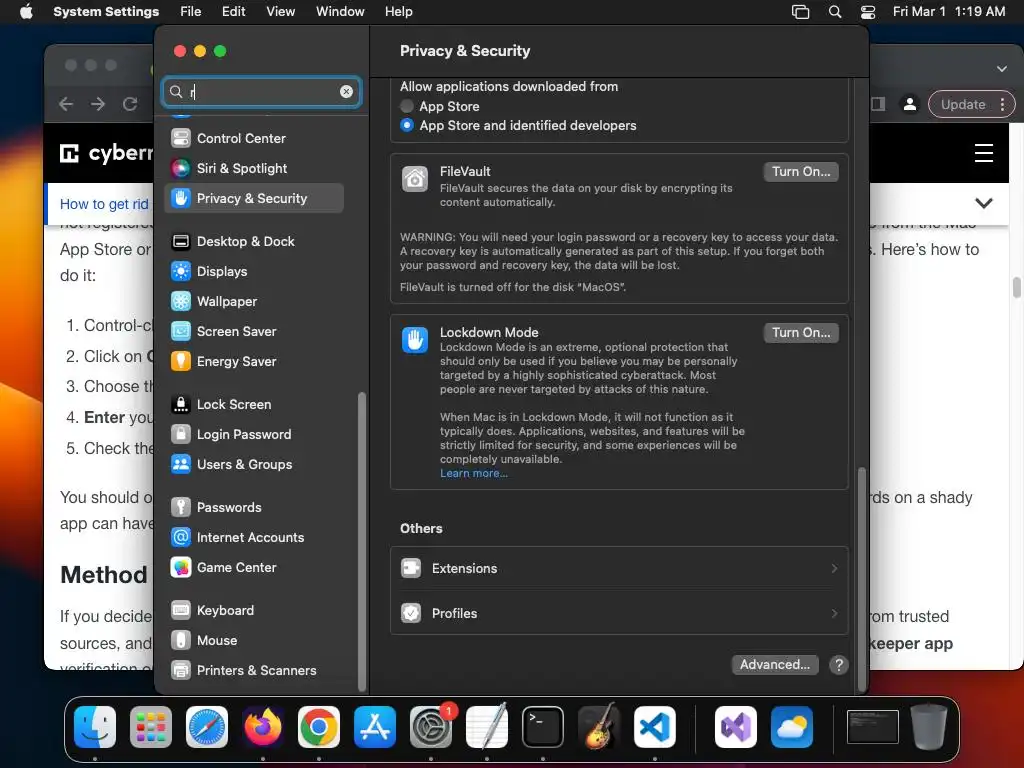Select App Store and identified developers option

[x=407, y=125]
